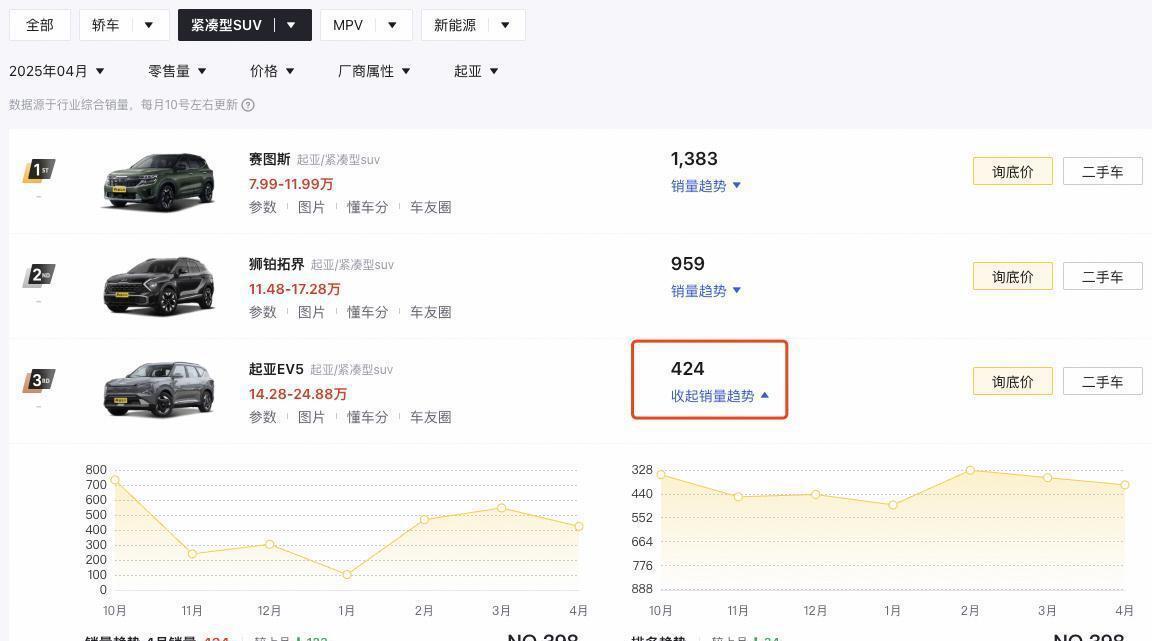Click the 3月 data point on sales chart
Viewport: 1152px width, 641px height.
click(501, 508)
